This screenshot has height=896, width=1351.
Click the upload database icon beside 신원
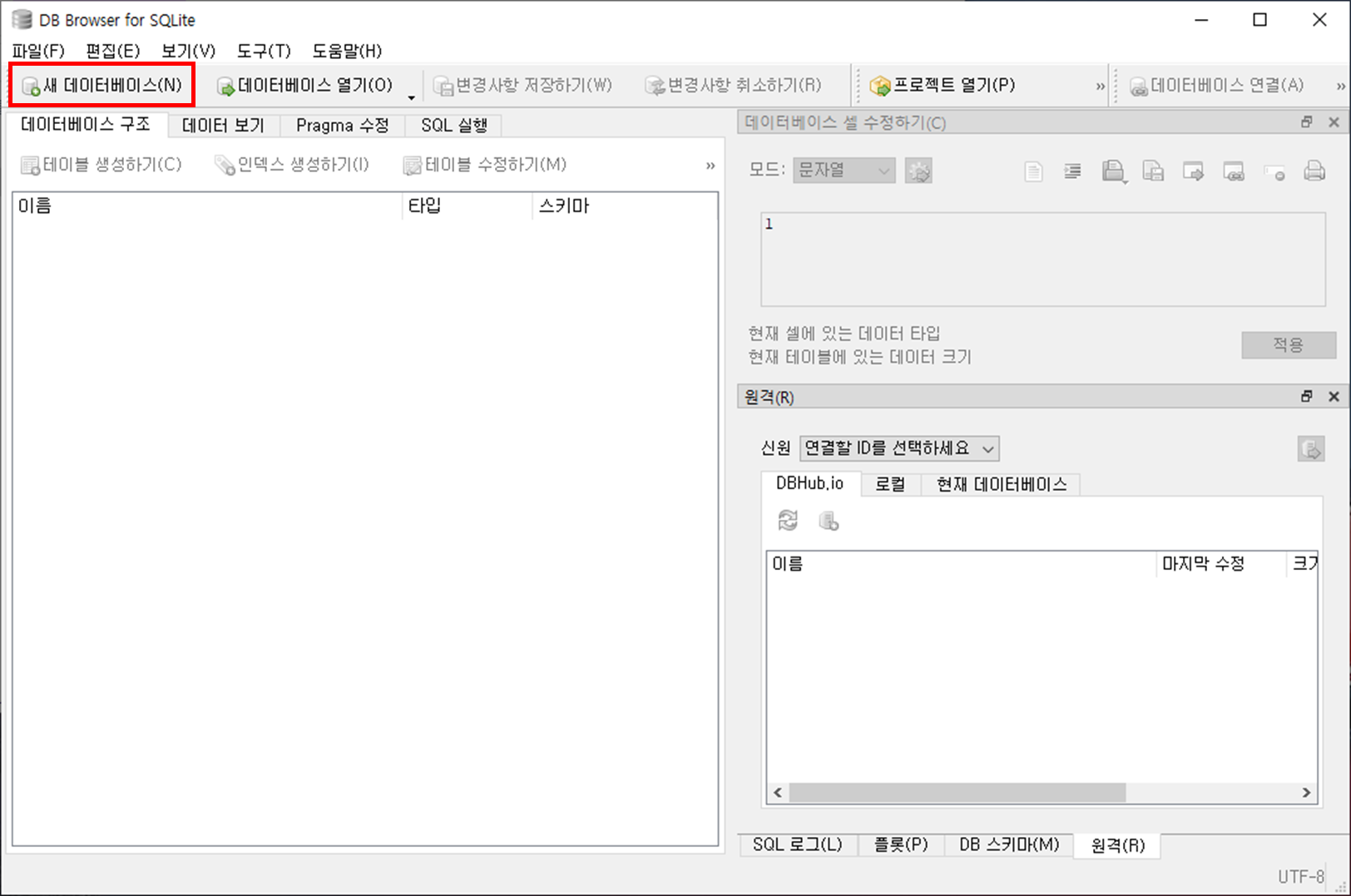coord(1311,449)
